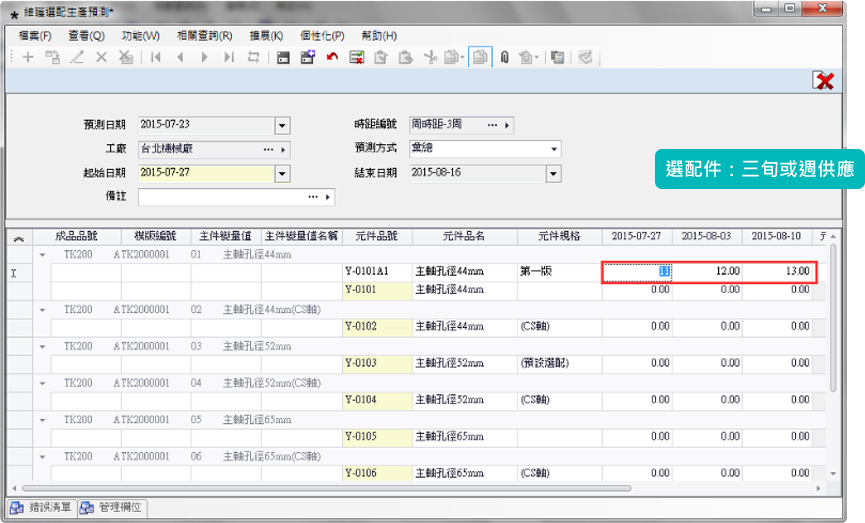Collapse the 主軸孔徑52mm group row
The image size is (865, 523).
click(x=42, y=346)
